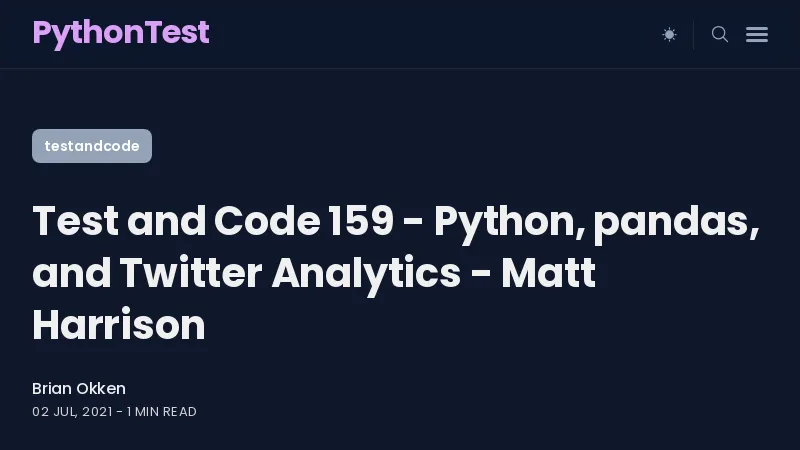Click author name Brian Okken
The image size is (800, 450).
(79, 388)
